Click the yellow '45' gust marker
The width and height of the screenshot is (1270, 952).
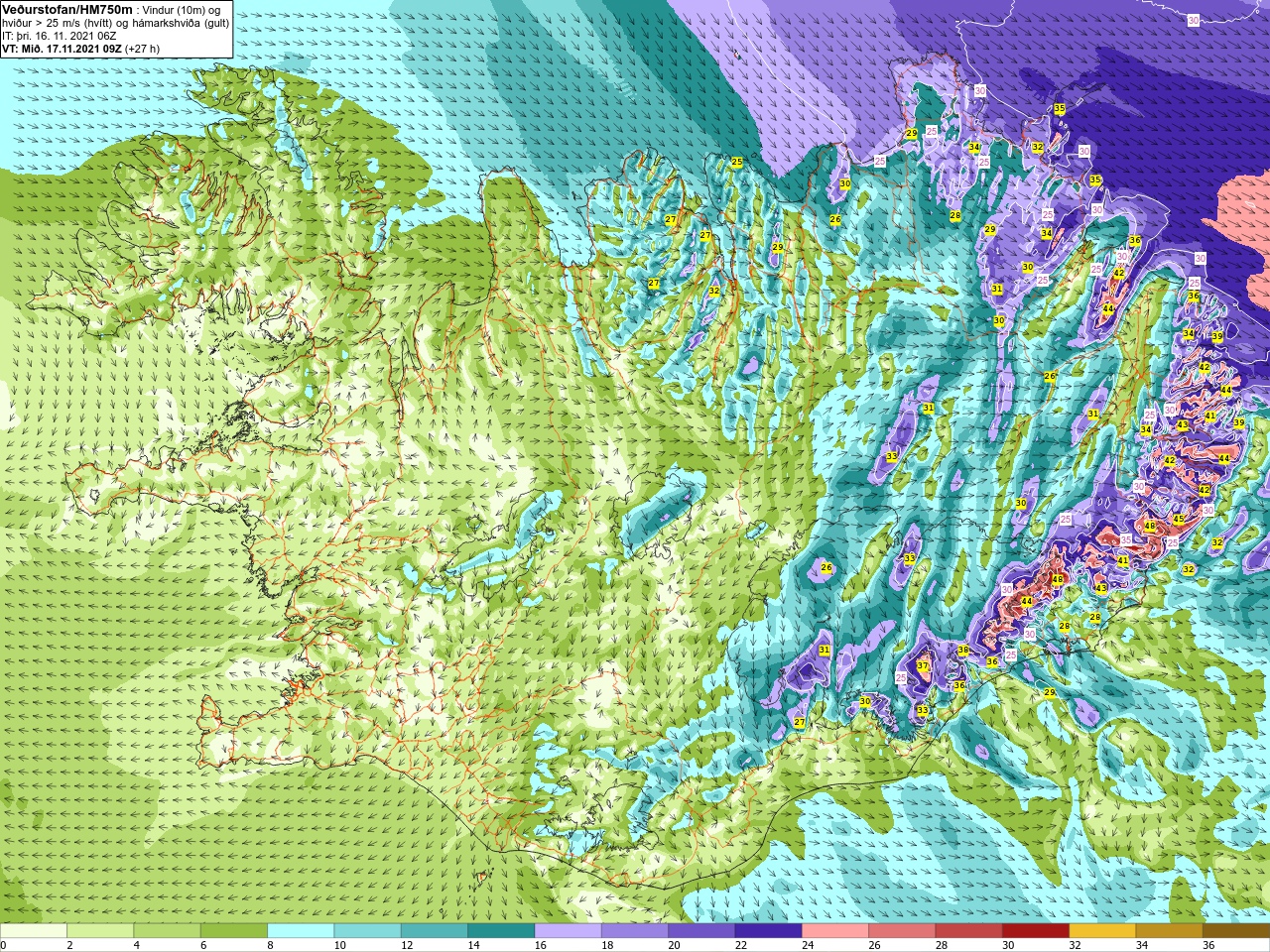tap(1179, 520)
